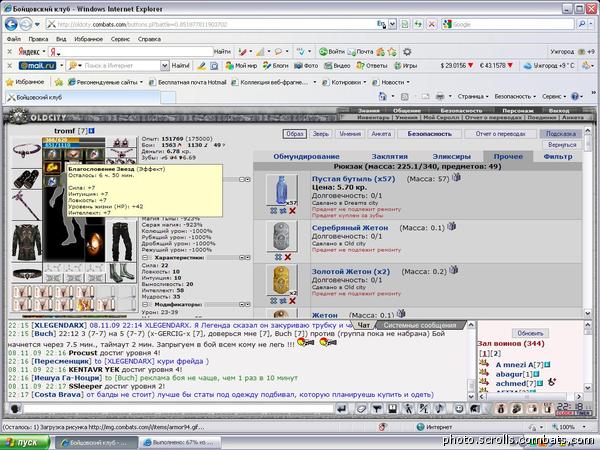Click the flaming scroll slot at the bottom
Image resolution: width=600 pixels, height=450 pixels.
click(x=84, y=305)
